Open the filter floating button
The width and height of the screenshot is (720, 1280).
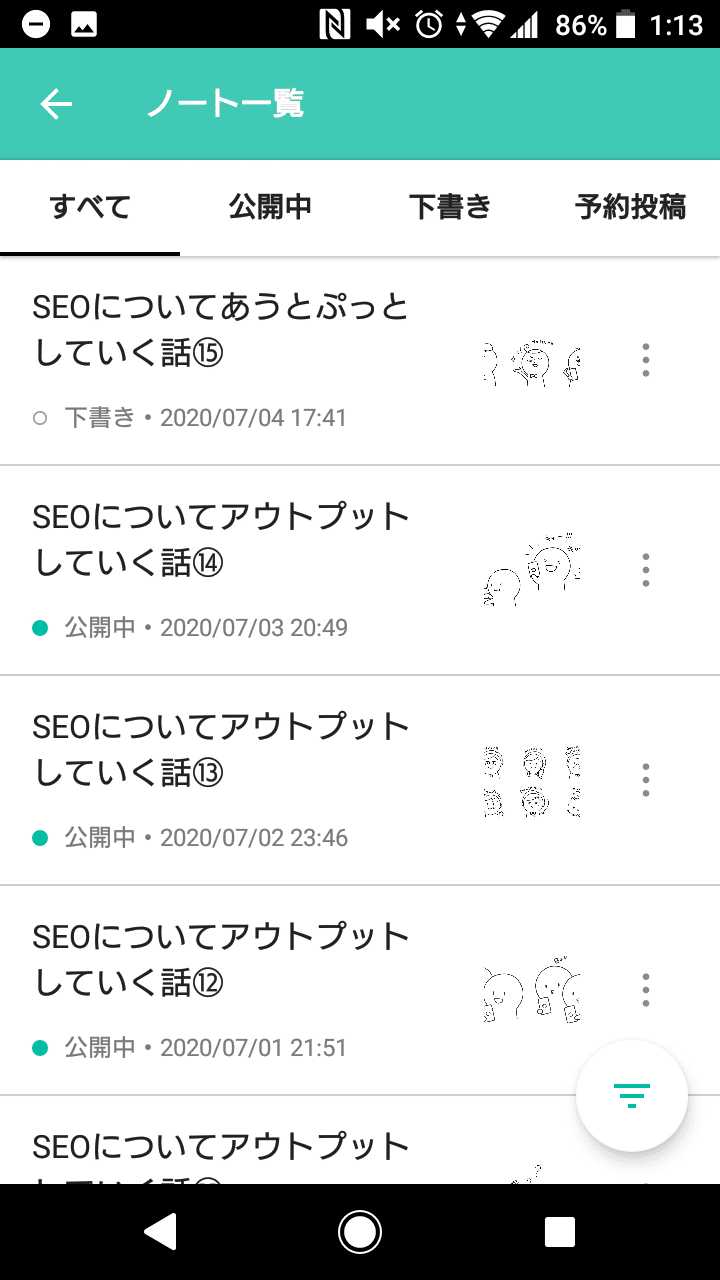coord(632,1096)
